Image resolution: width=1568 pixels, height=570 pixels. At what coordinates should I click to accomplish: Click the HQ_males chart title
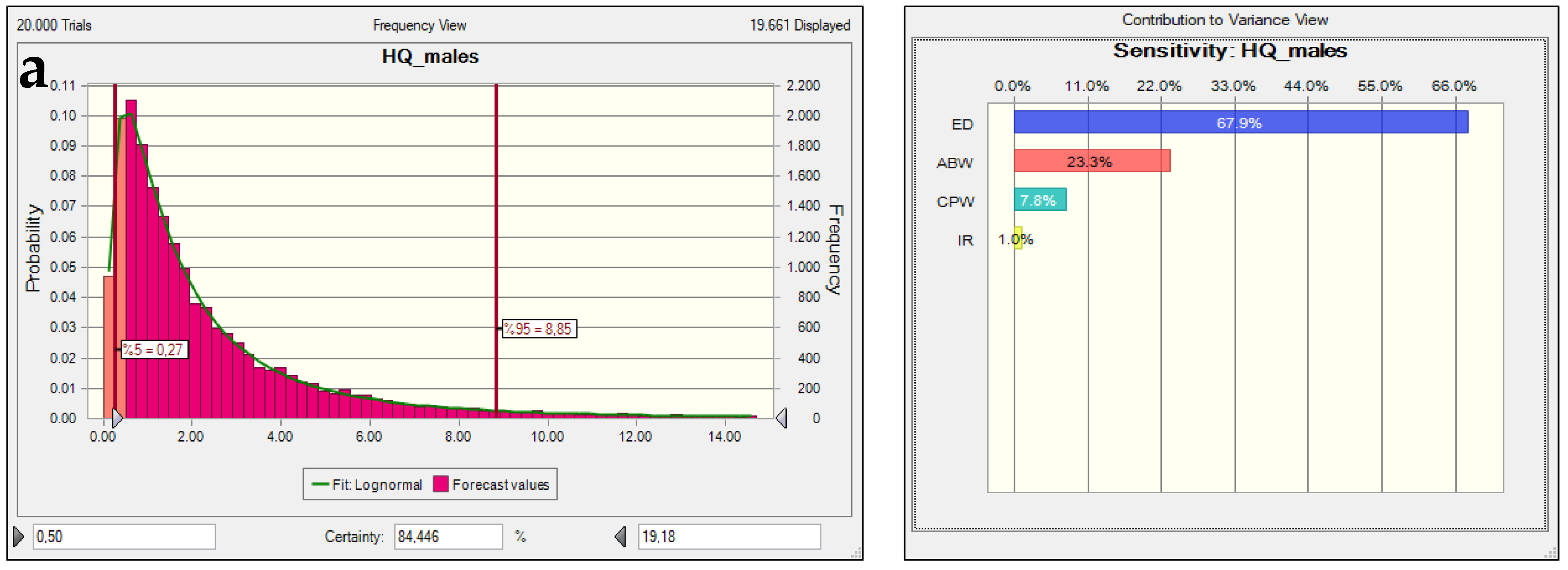click(x=431, y=57)
